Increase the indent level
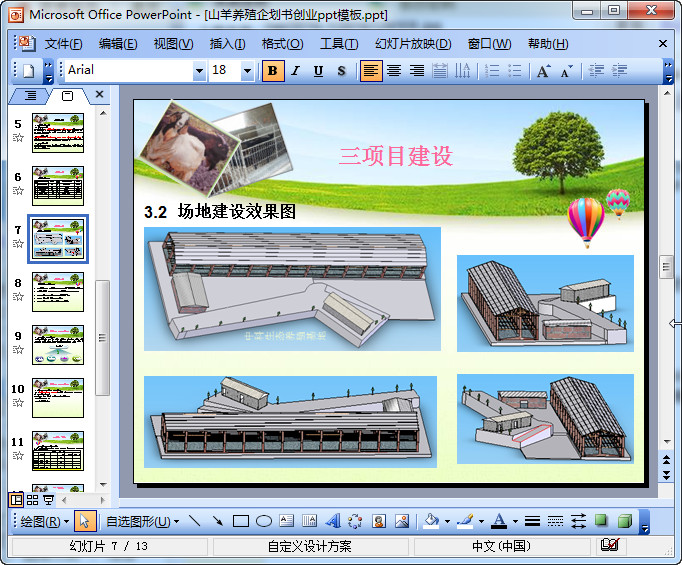This screenshot has width=682, height=565. tap(619, 70)
